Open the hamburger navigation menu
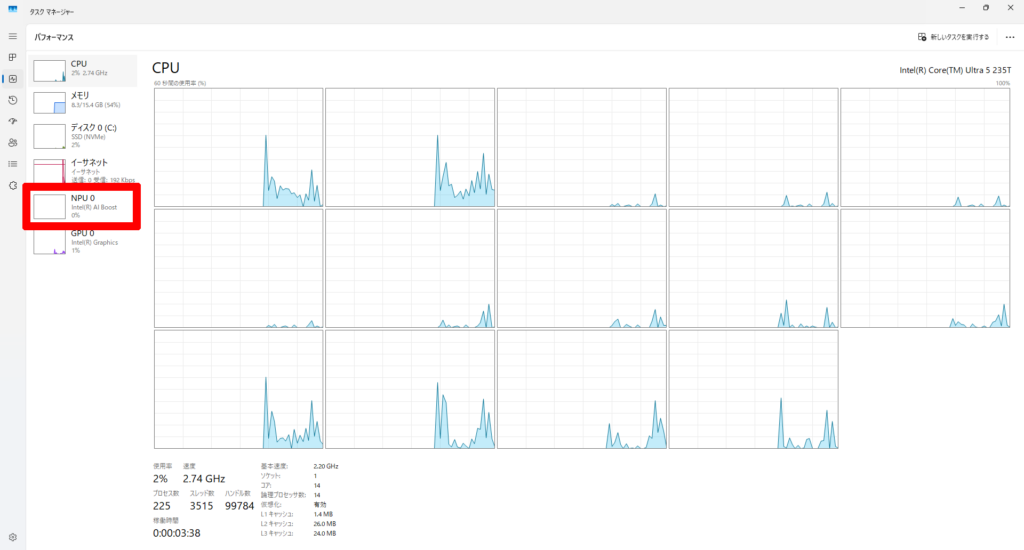Viewport: 1024px width, 550px height. coord(13,36)
